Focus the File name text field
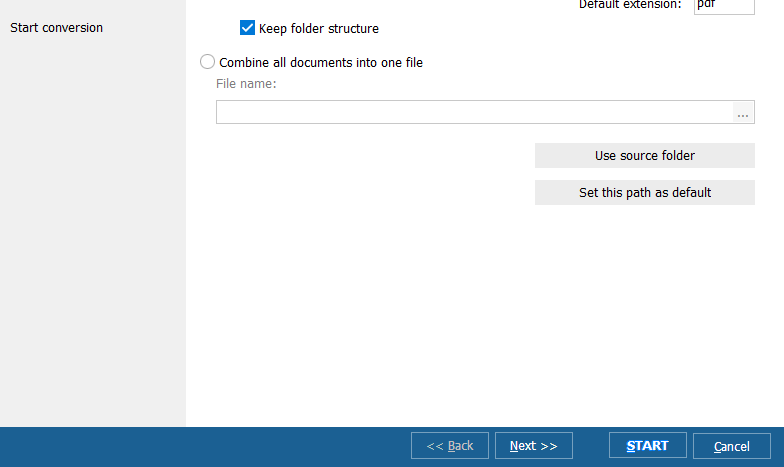Screen dimensions: 784x467 [474, 113]
